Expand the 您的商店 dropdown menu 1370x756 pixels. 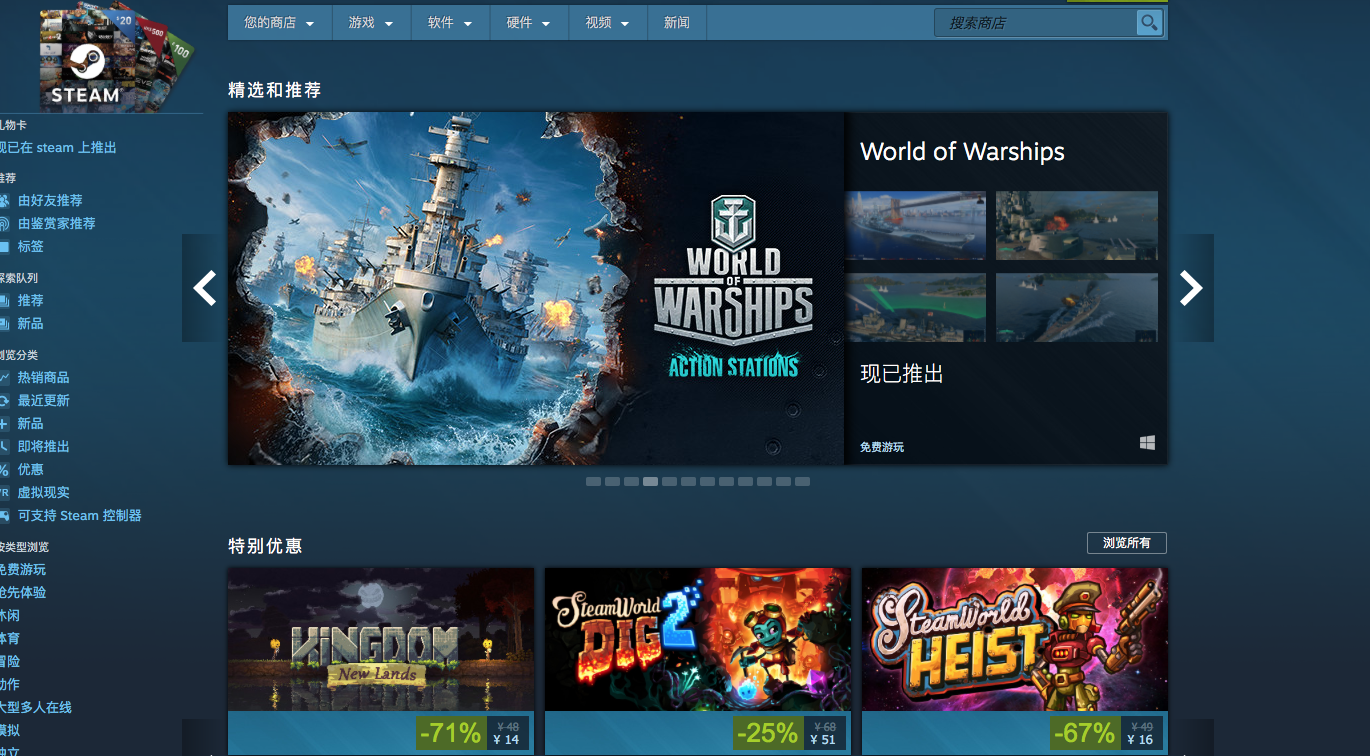[279, 23]
